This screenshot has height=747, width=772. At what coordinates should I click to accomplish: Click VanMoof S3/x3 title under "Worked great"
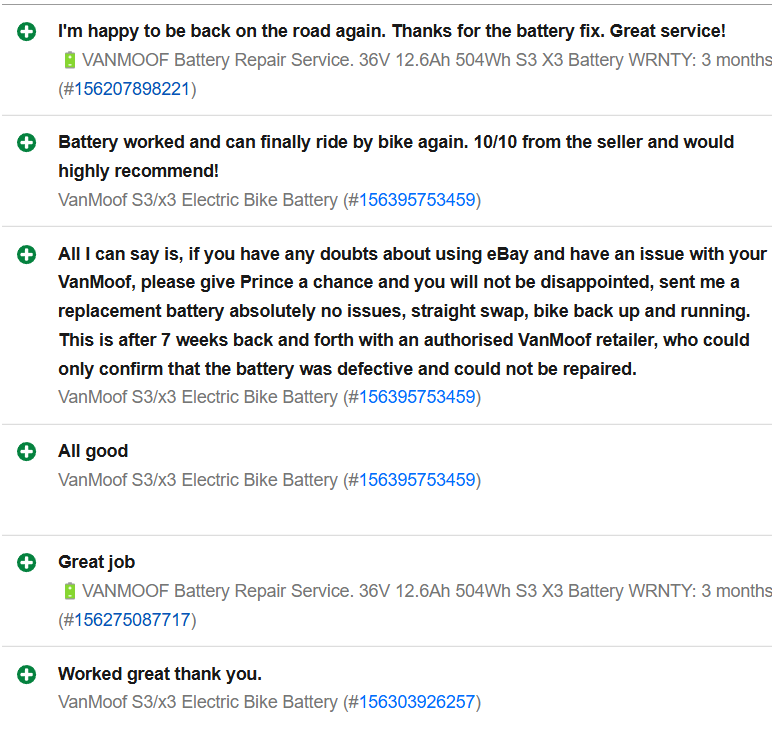(x=198, y=702)
